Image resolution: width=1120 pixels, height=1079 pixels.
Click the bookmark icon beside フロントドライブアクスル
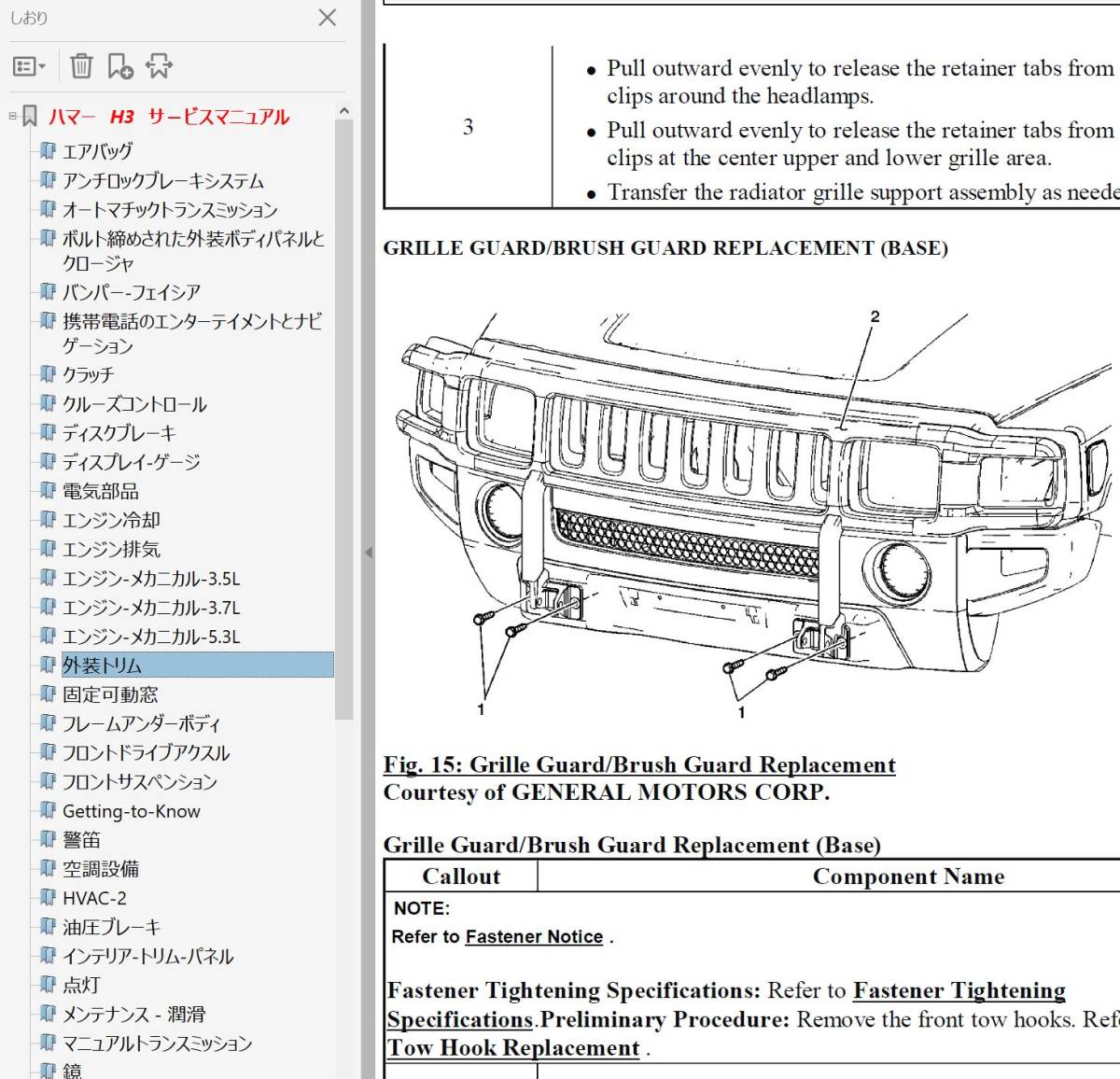(48, 751)
